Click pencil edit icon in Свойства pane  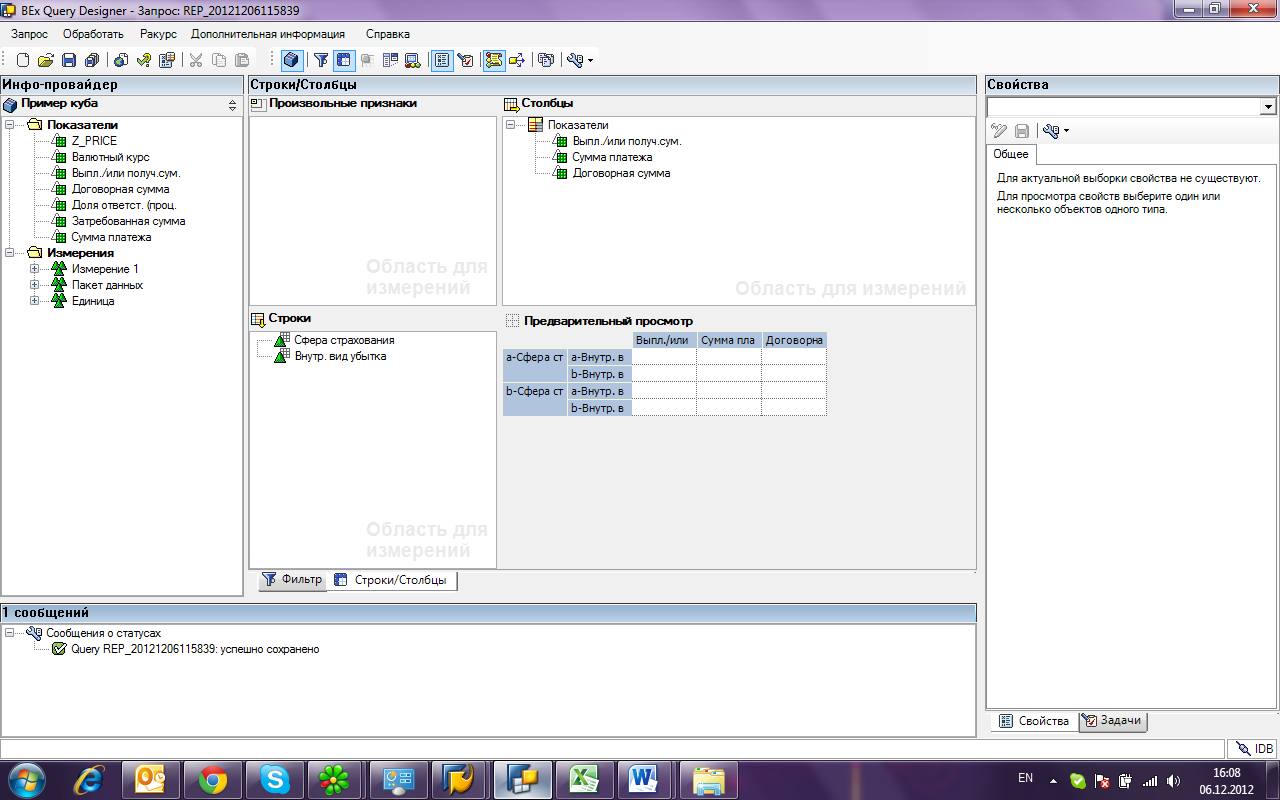pyautogui.click(x=998, y=131)
